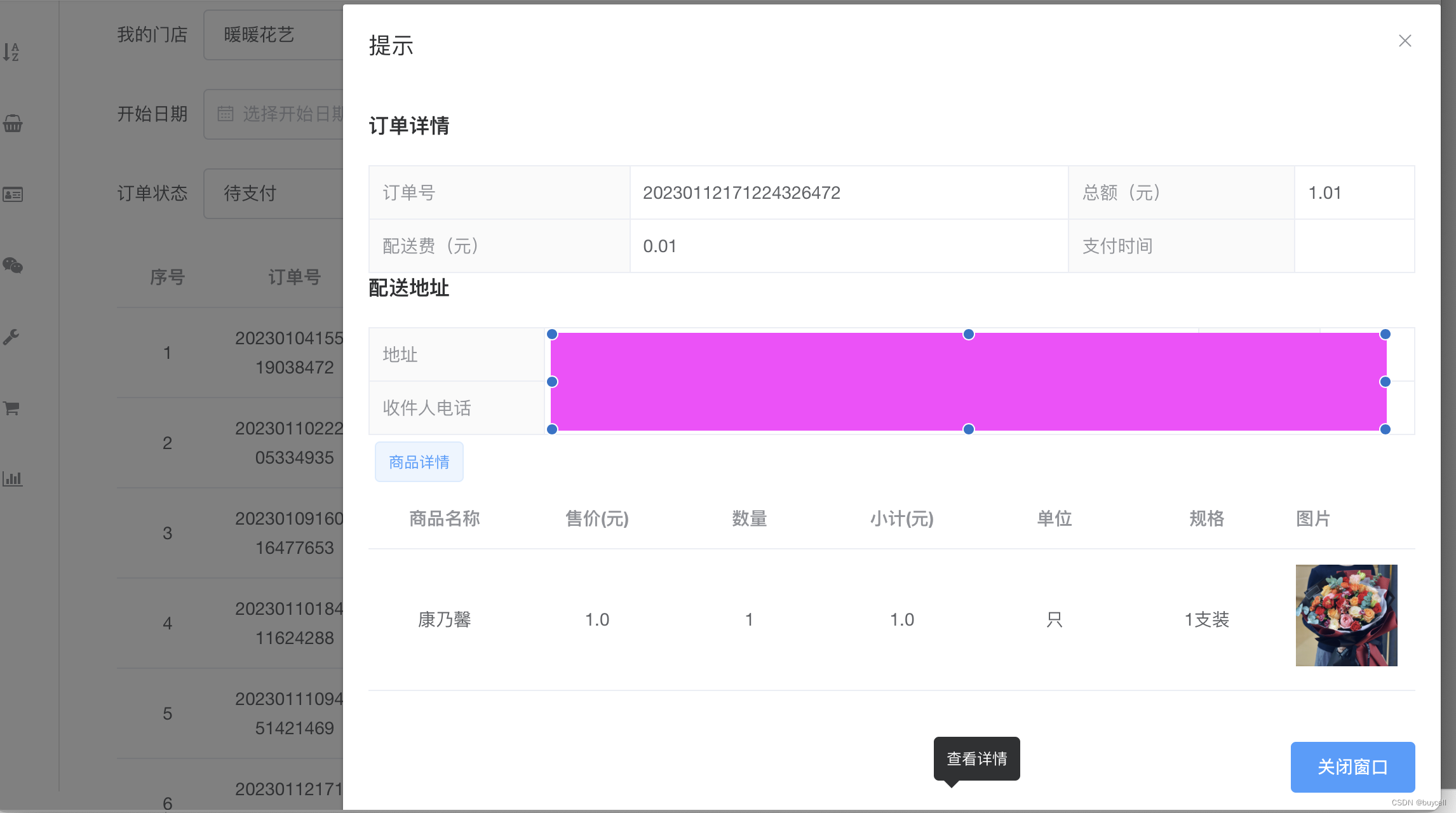Open the wrench settings sidebar icon

pos(11,337)
